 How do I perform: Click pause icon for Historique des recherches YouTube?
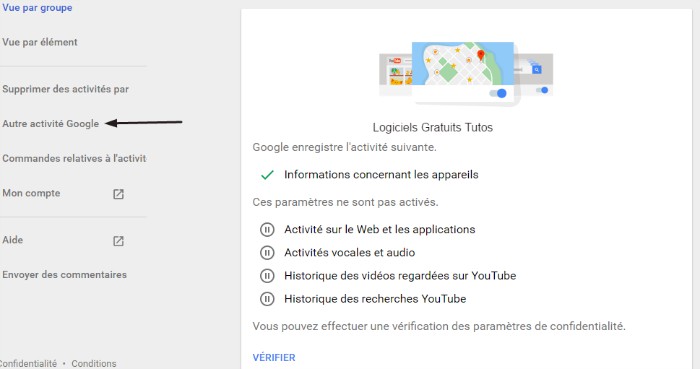tap(267, 299)
